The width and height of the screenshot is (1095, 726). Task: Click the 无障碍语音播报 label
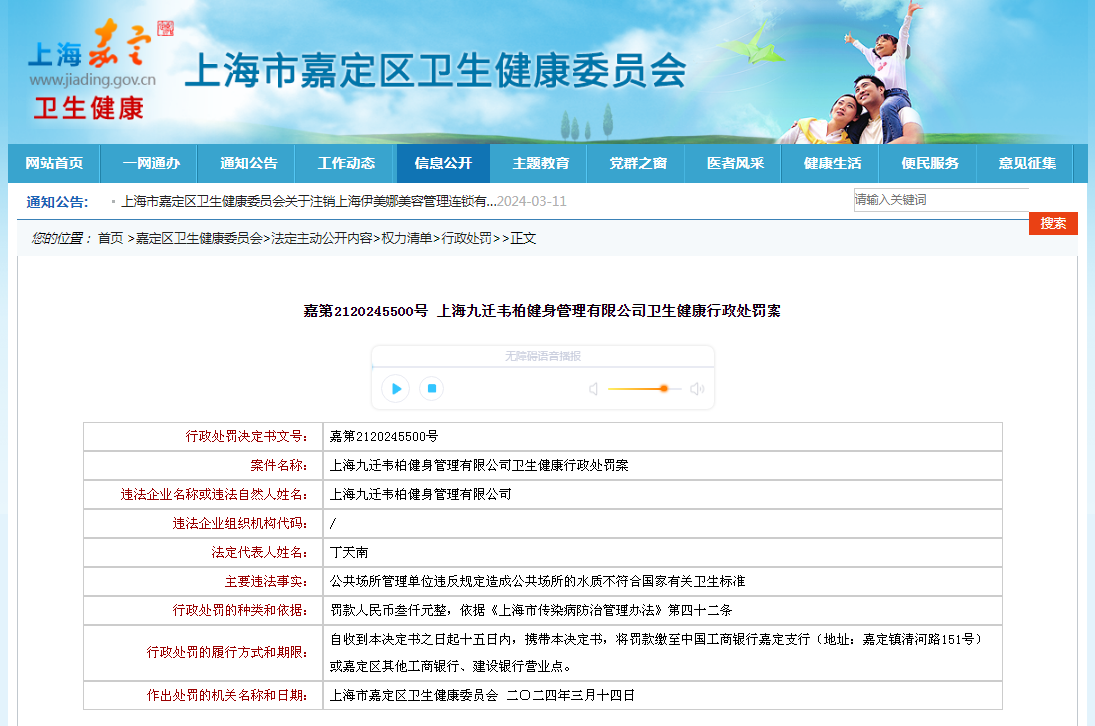tap(543, 356)
